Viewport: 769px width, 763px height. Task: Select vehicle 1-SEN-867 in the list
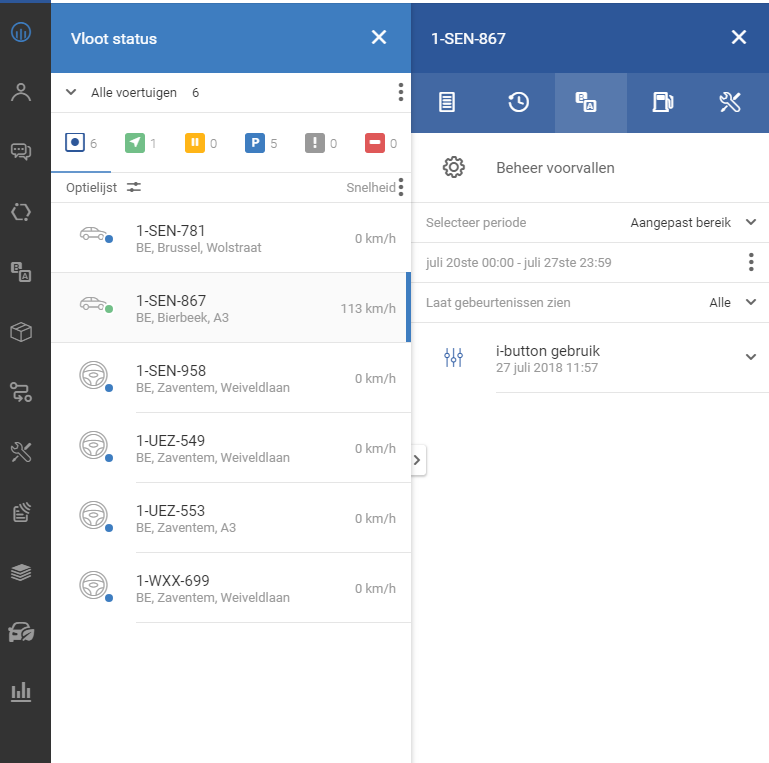point(231,307)
